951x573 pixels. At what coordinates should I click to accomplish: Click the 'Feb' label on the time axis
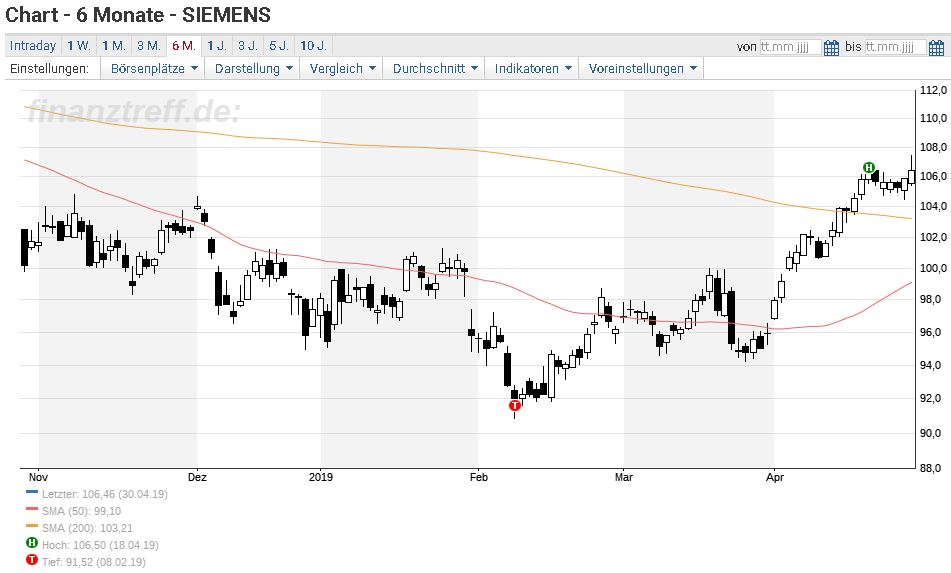[x=479, y=477]
